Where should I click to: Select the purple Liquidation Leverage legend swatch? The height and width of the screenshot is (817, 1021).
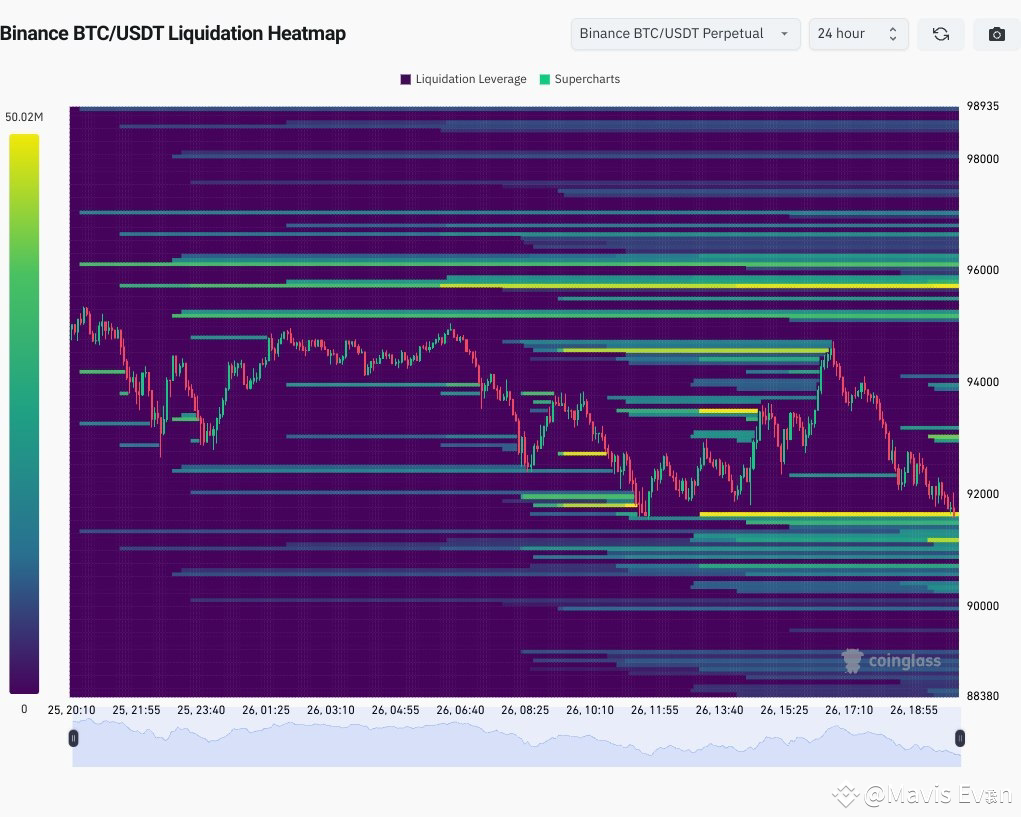(x=404, y=79)
